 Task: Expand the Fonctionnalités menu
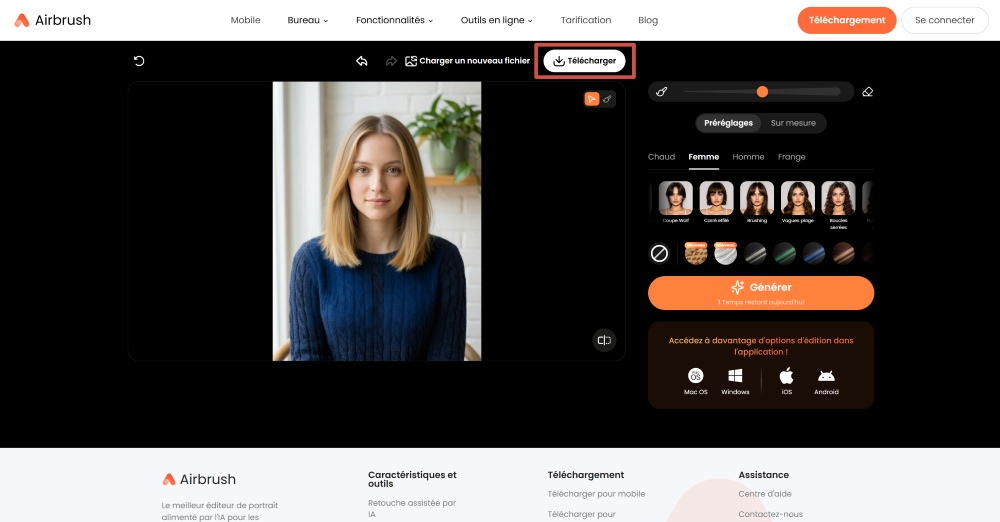tap(394, 20)
